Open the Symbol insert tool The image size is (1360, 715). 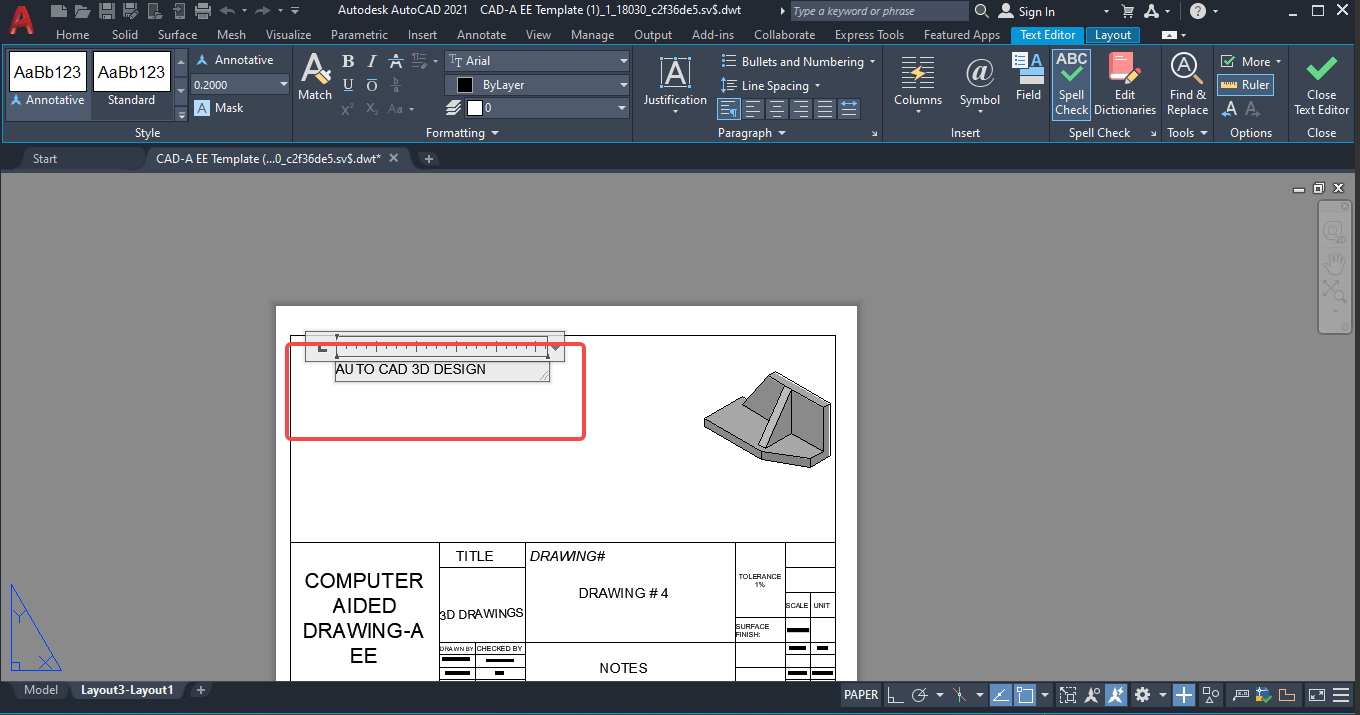[979, 81]
